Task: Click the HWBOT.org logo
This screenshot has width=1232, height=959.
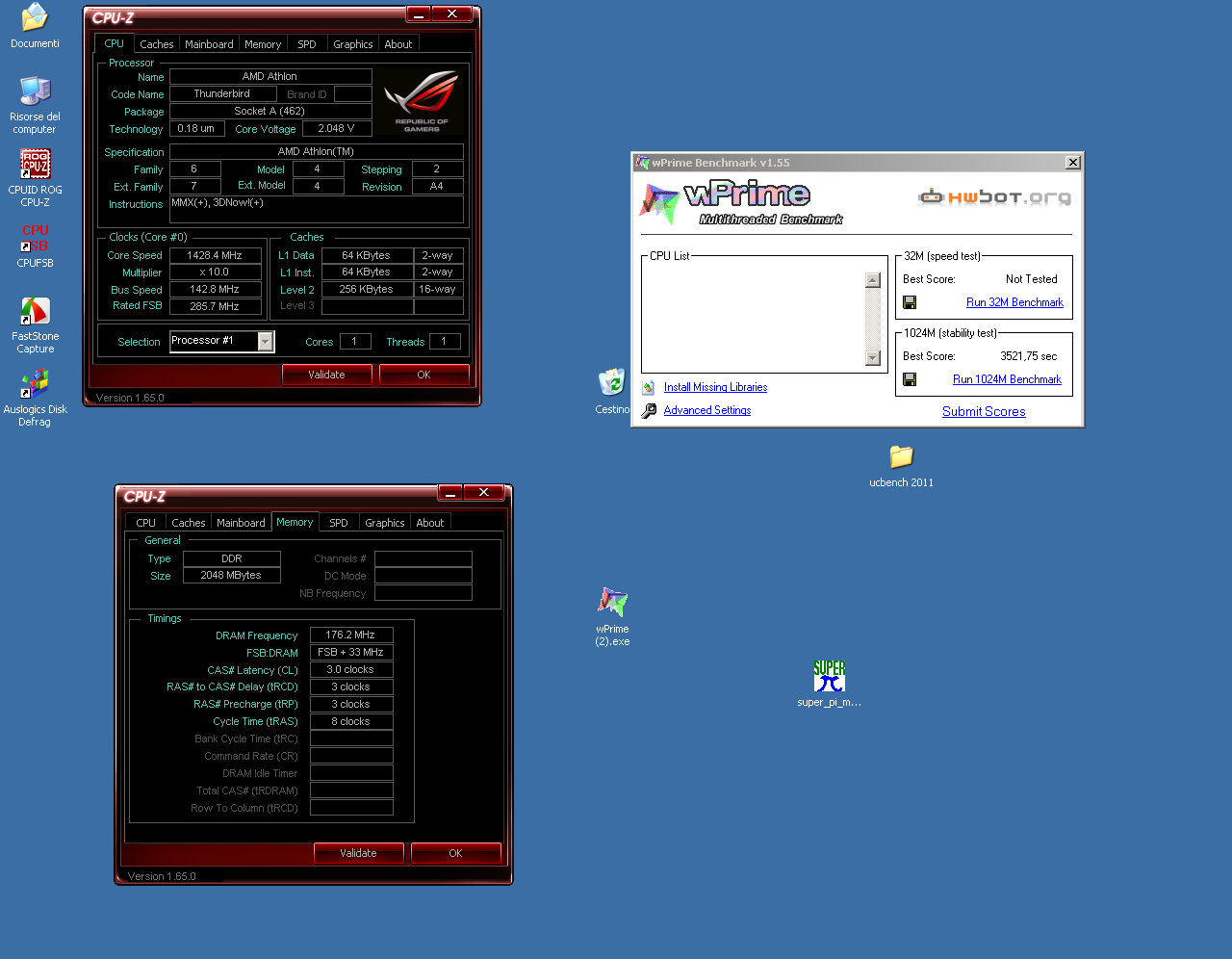Action: (994, 197)
